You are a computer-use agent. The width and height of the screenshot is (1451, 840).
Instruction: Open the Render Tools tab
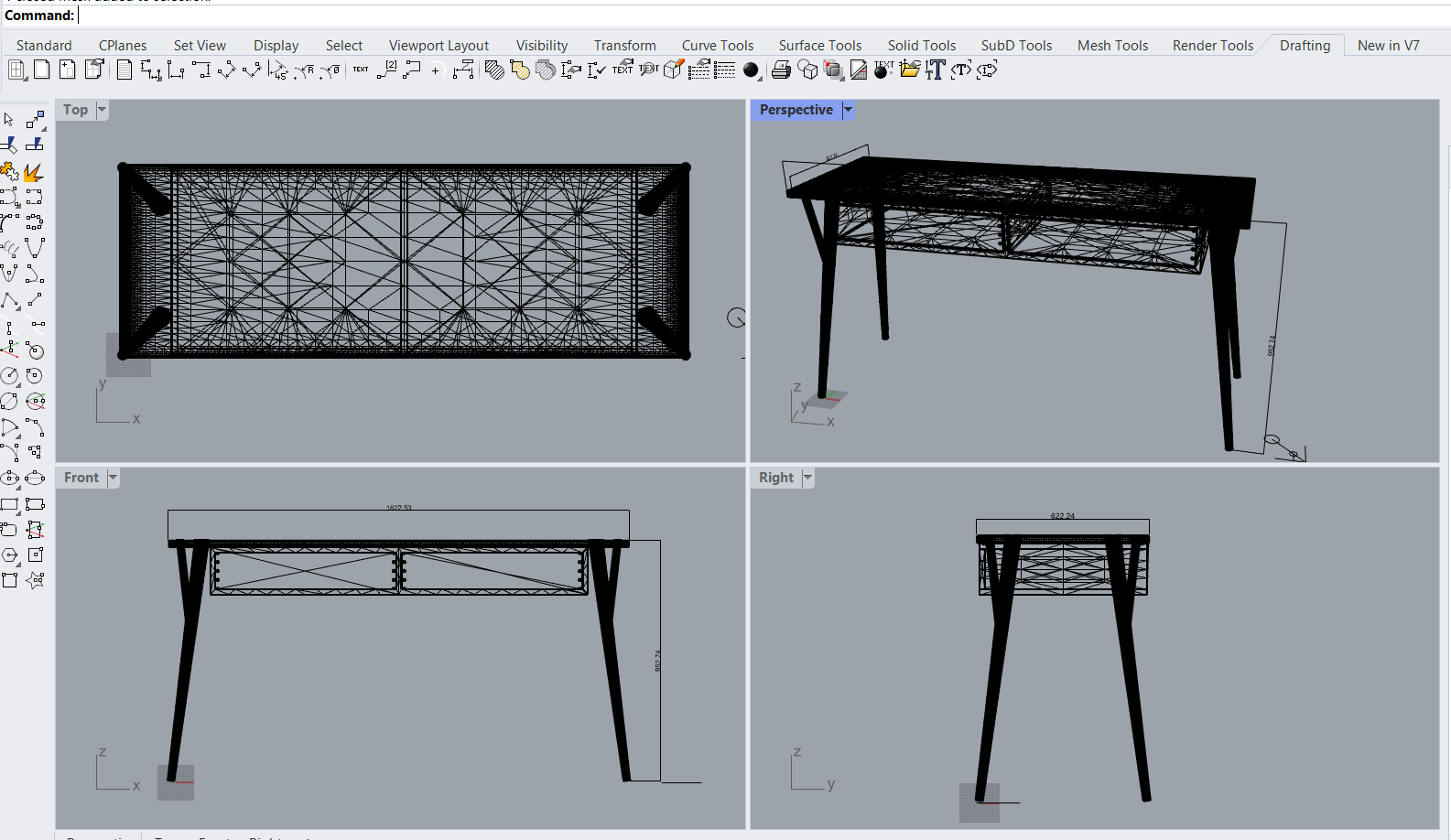[1213, 46]
